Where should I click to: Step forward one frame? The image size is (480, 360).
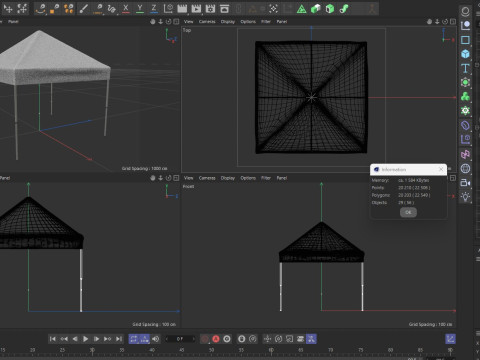tap(96, 339)
